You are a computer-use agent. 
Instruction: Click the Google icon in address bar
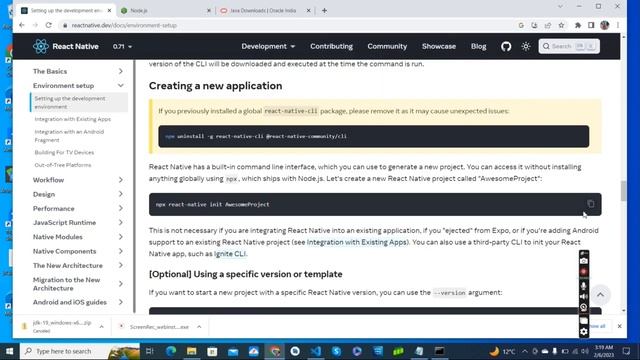pyautogui.click(x=521, y=25)
